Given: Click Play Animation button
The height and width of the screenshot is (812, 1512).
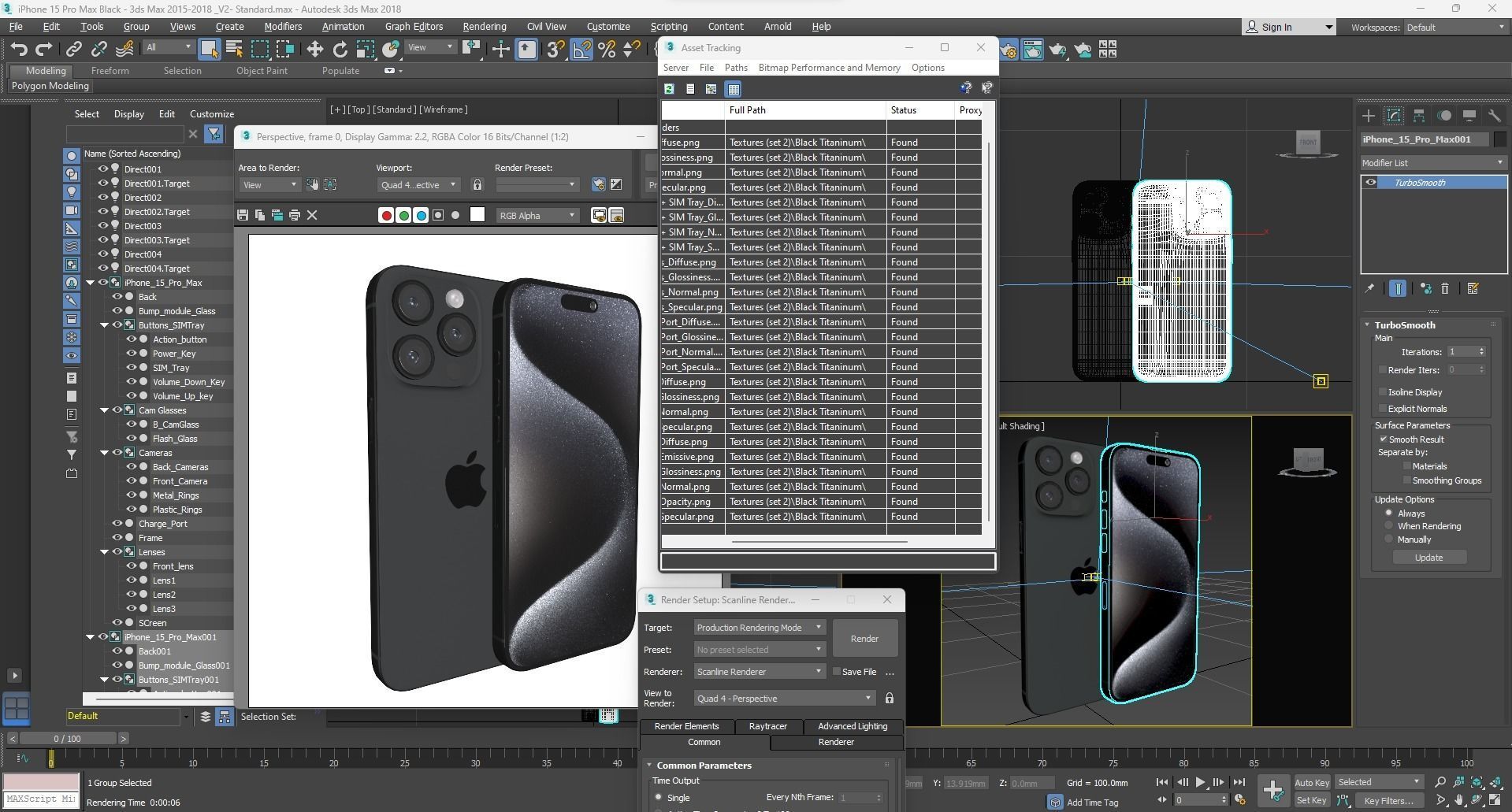Looking at the screenshot, I should coord(1200,782).
